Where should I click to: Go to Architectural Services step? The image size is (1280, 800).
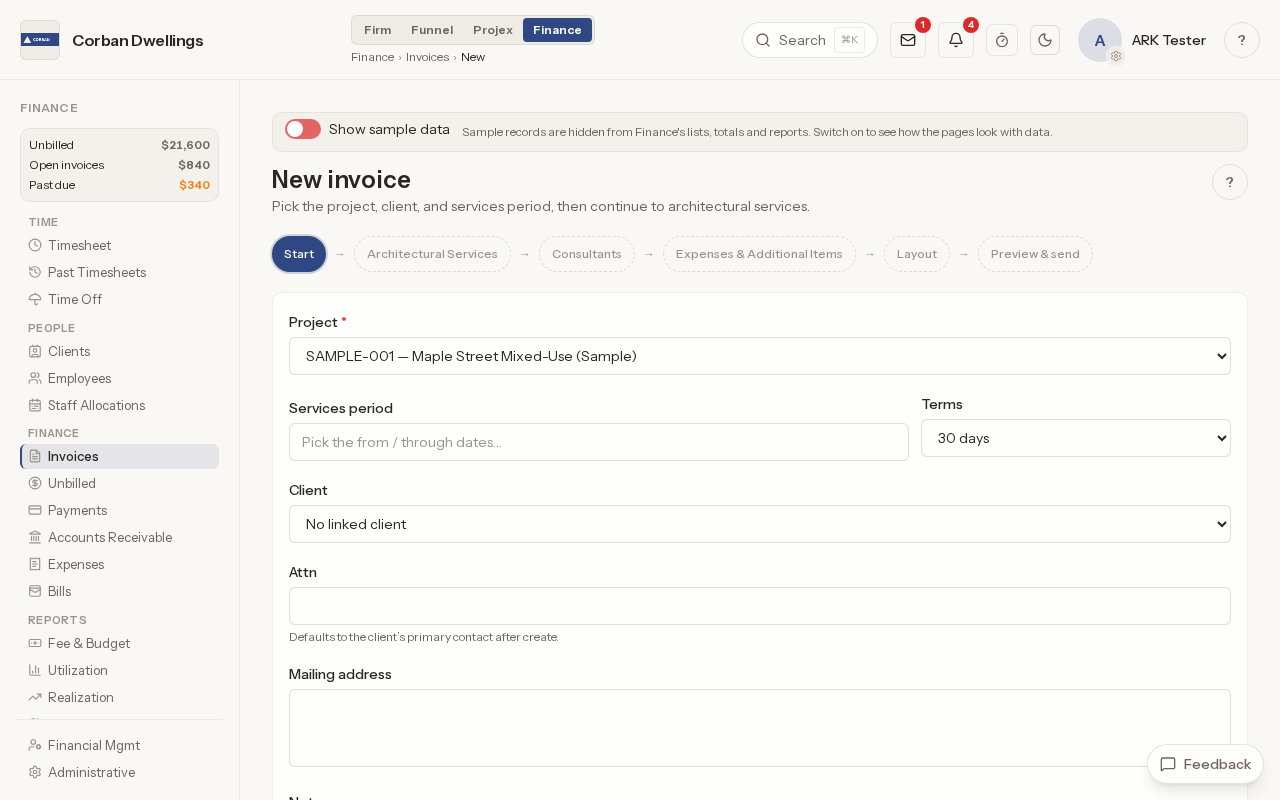click(432, 254)
